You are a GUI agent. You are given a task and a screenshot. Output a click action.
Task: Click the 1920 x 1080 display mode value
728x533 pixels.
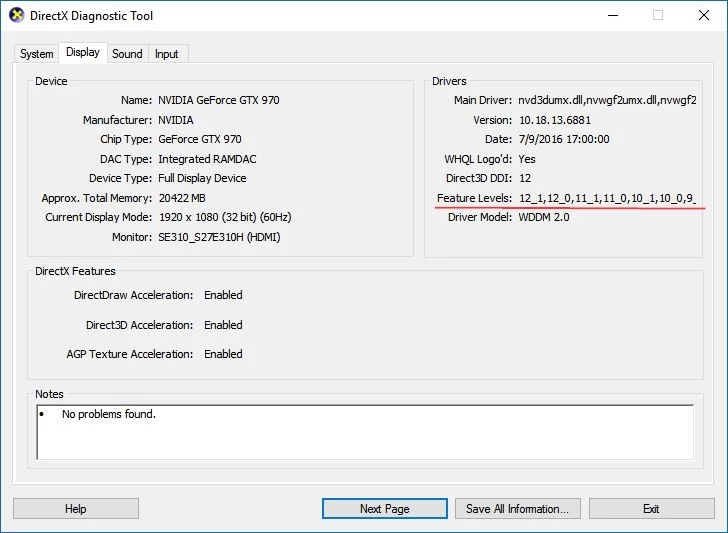[x=225, y=217]
